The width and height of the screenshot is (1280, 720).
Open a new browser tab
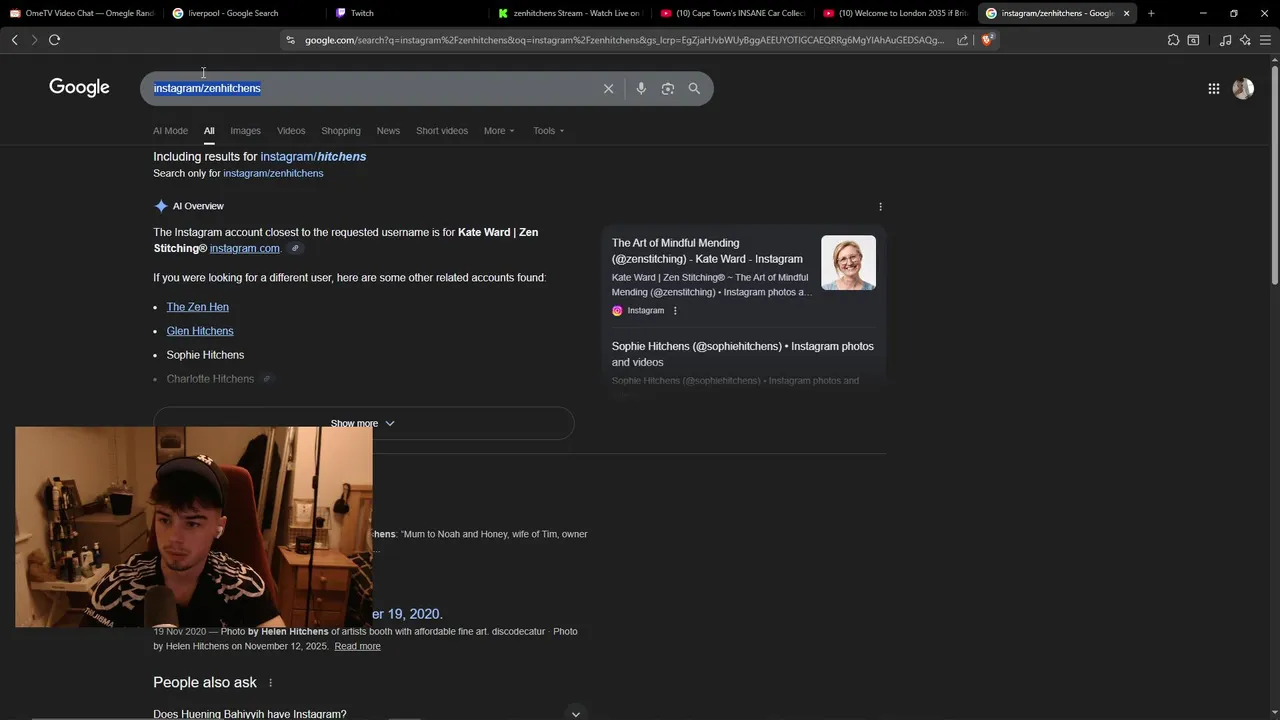[1151, 13]
